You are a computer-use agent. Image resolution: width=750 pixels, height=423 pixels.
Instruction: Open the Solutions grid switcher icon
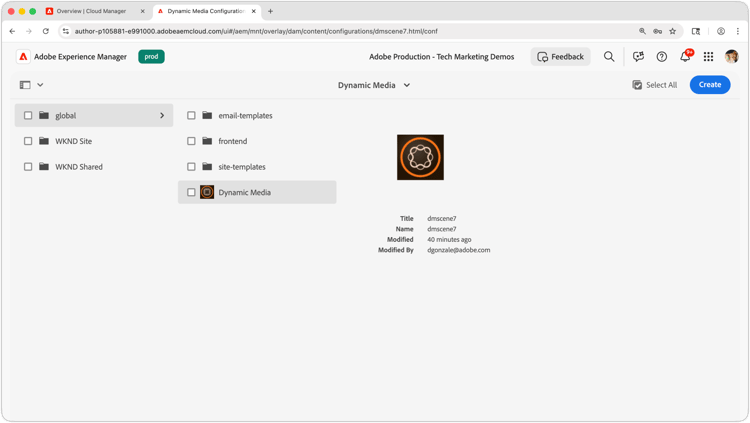click(x=708, y=56)
